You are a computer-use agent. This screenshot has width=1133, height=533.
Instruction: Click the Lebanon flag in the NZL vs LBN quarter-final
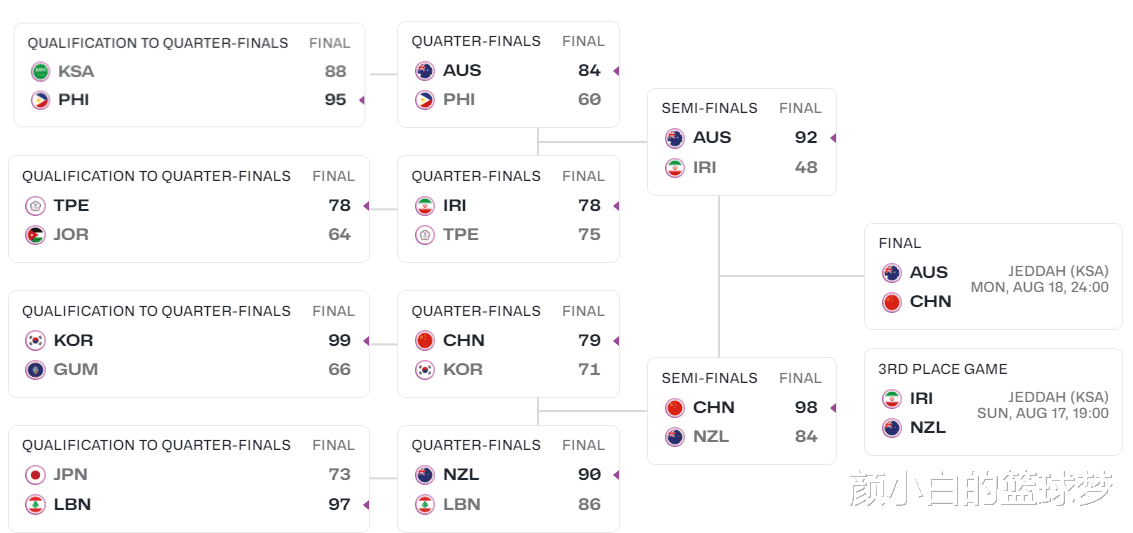click(425, 504)
